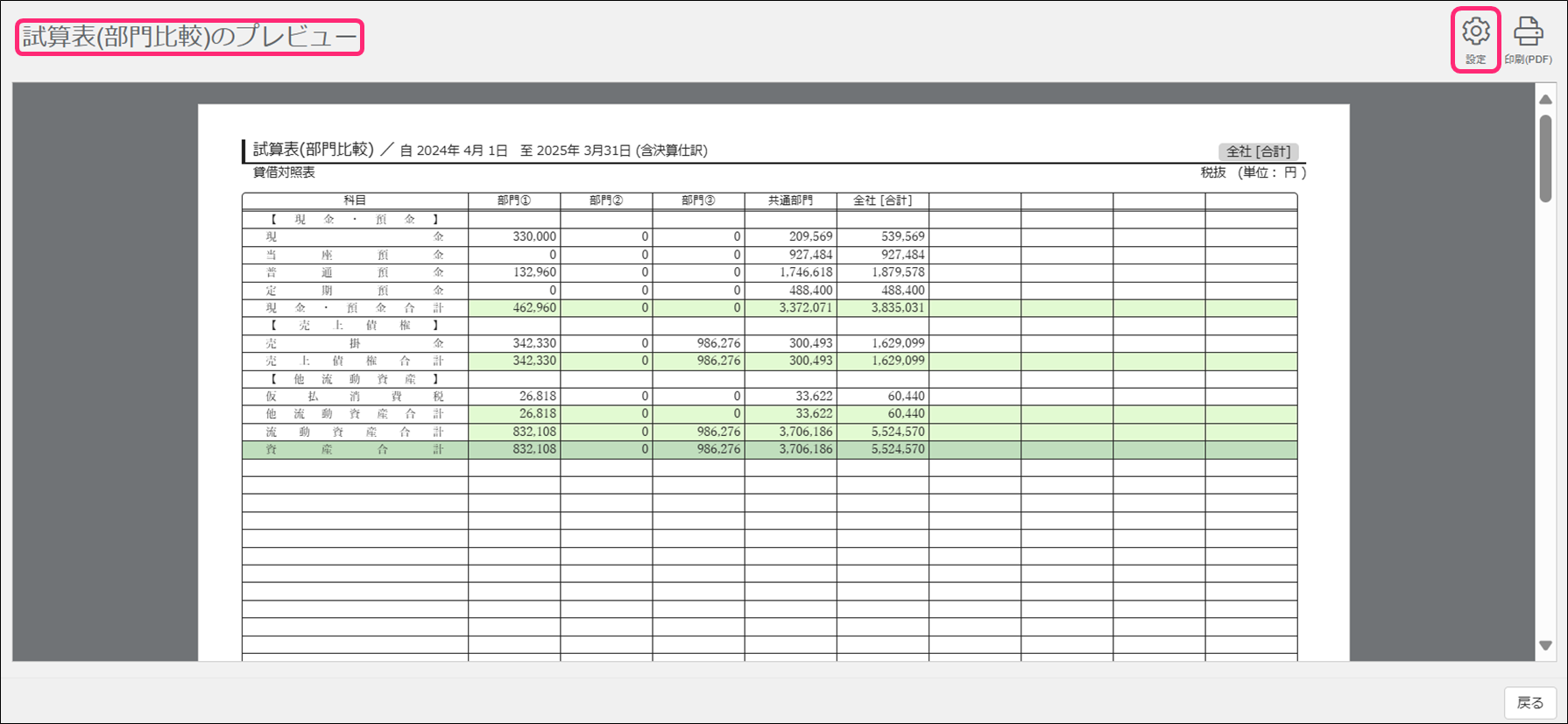Click the 330,000 value in the 現金 row

click(534, 236)
